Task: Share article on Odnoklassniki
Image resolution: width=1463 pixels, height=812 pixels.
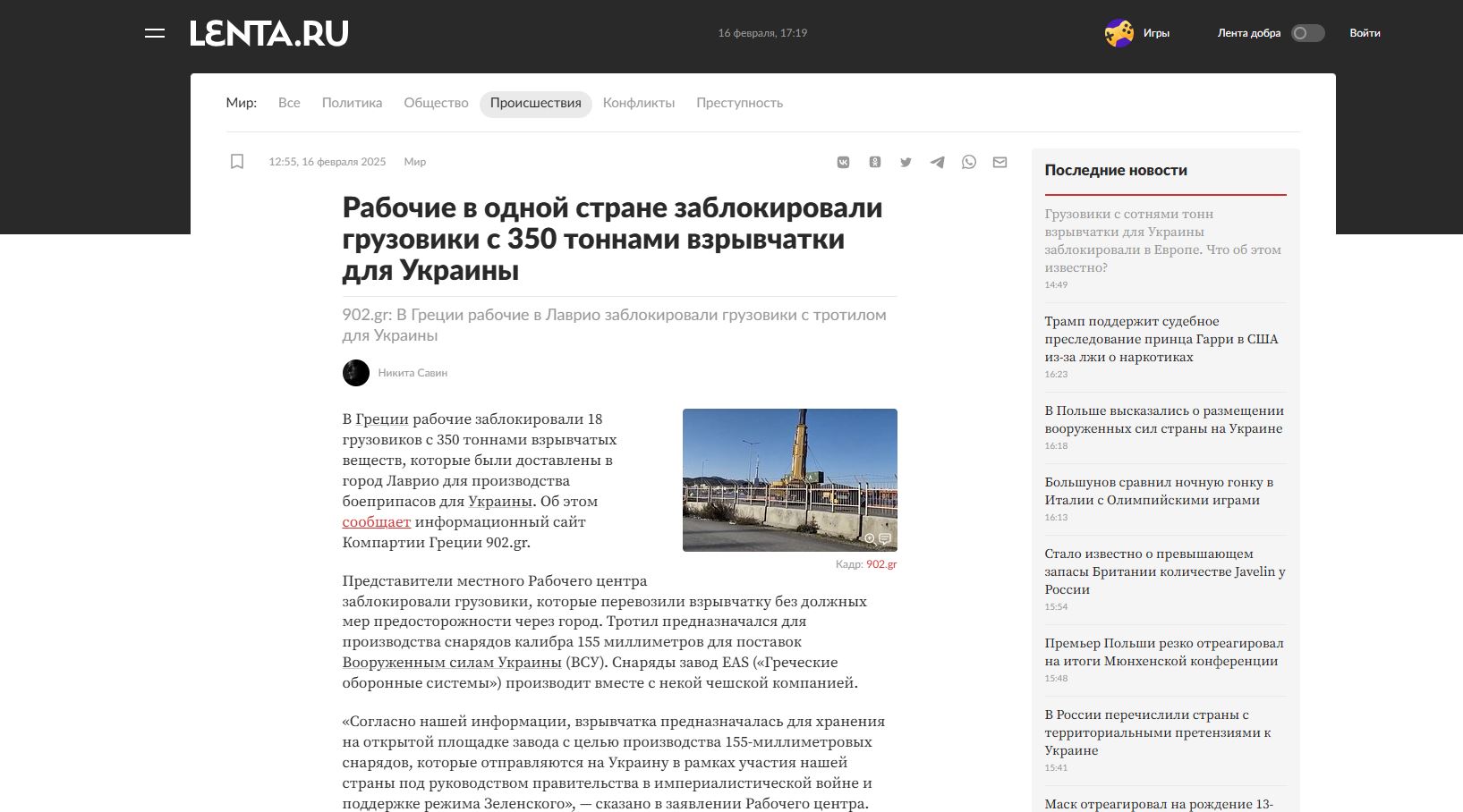Action: [x=874, y=162]
